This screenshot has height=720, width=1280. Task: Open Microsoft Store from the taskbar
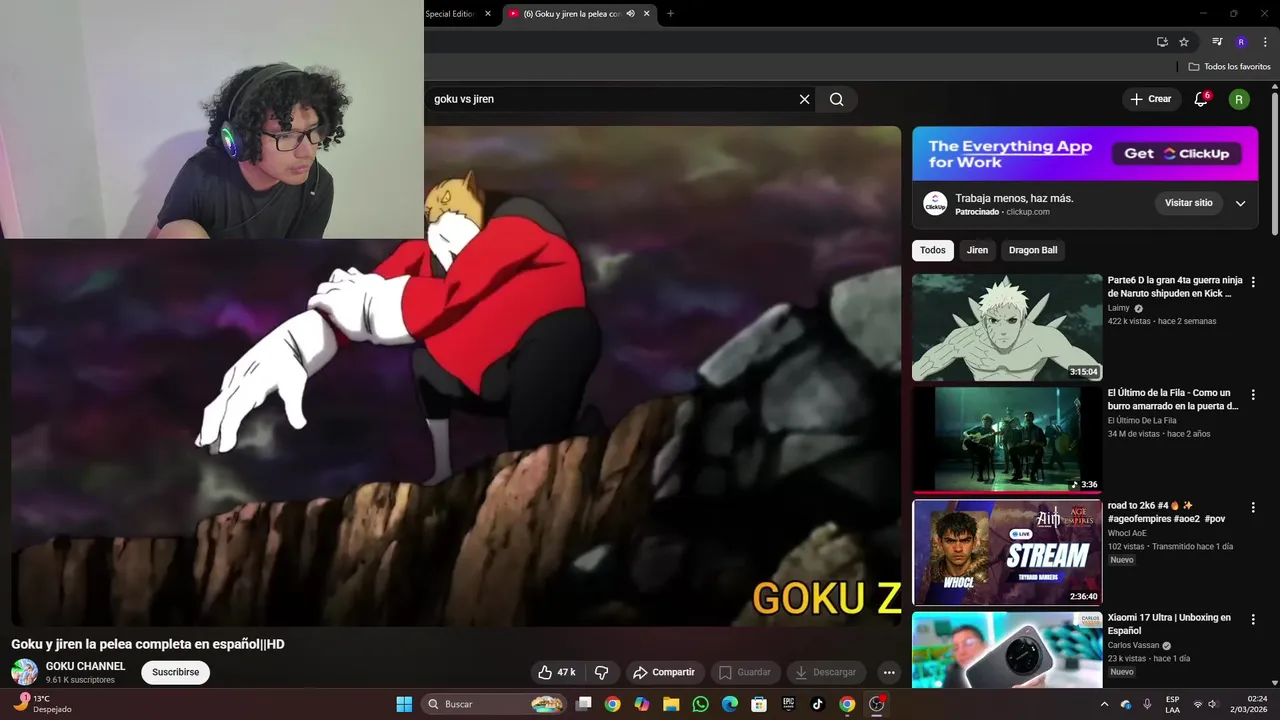(759, 704)
